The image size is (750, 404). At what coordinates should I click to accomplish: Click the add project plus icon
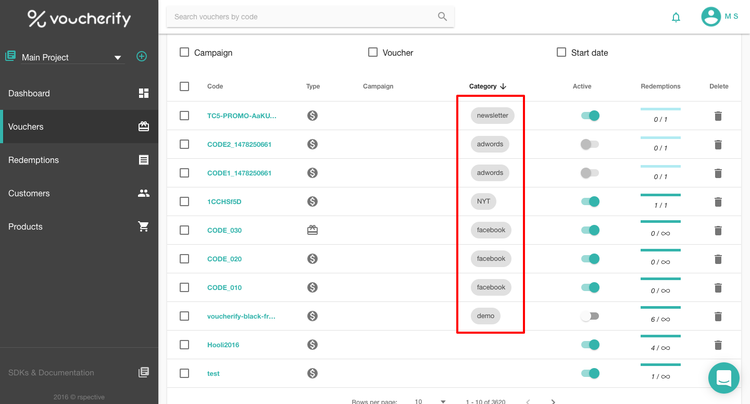[x=141, y=57]
